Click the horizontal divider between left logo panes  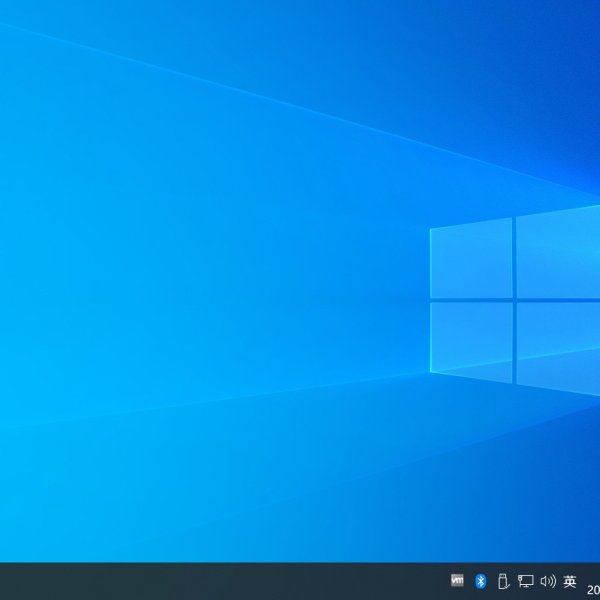471,299
